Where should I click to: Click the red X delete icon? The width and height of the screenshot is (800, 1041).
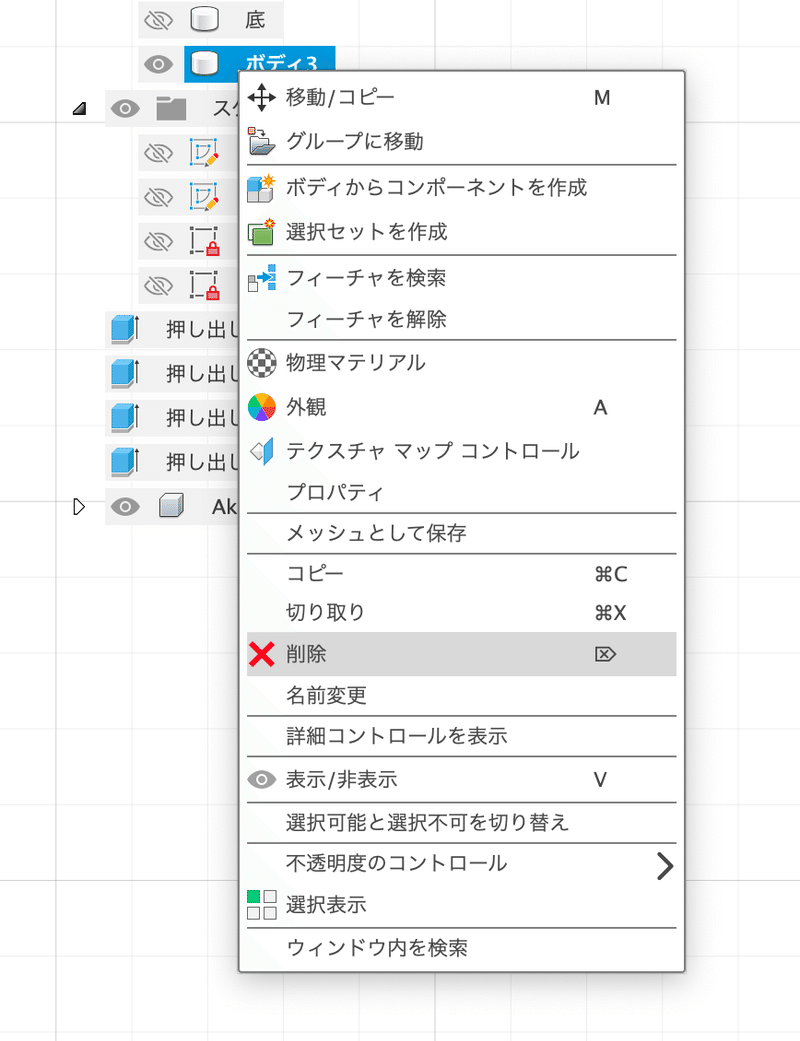(x=261, y=655)
